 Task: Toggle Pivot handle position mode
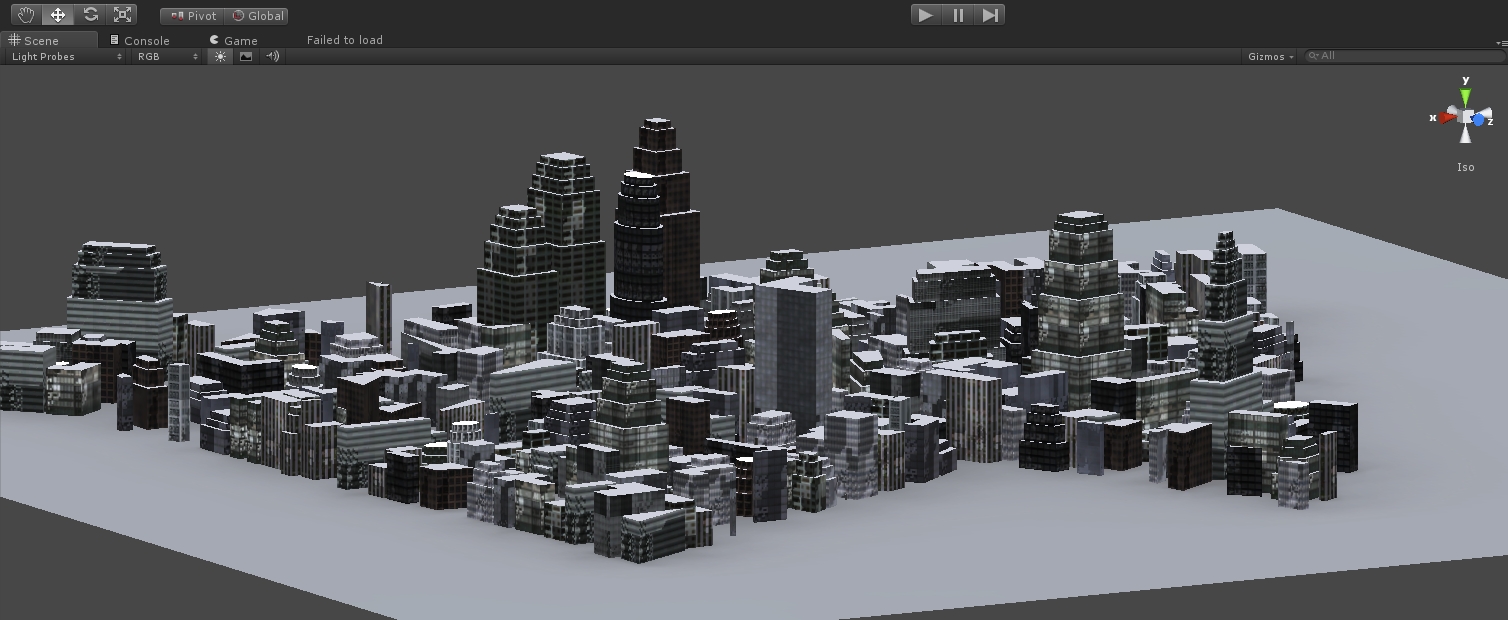(x=192, y=16)
